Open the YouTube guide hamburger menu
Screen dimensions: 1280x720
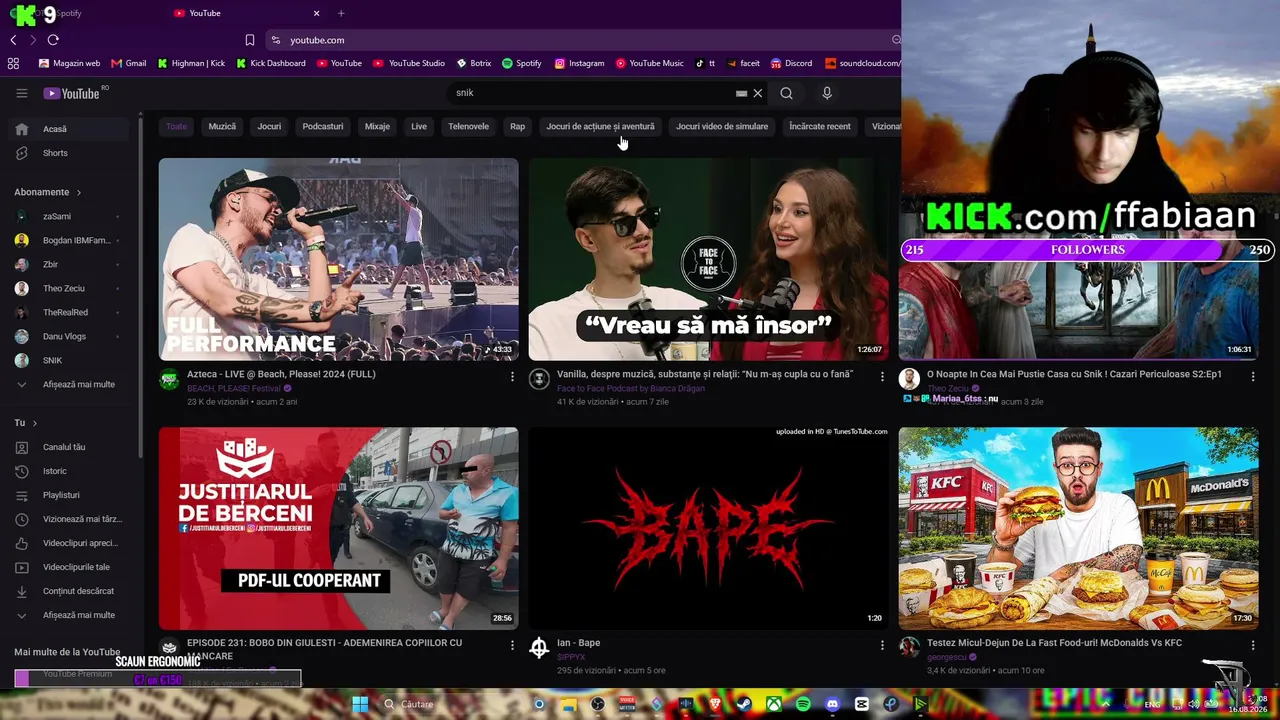coord(22,93)
